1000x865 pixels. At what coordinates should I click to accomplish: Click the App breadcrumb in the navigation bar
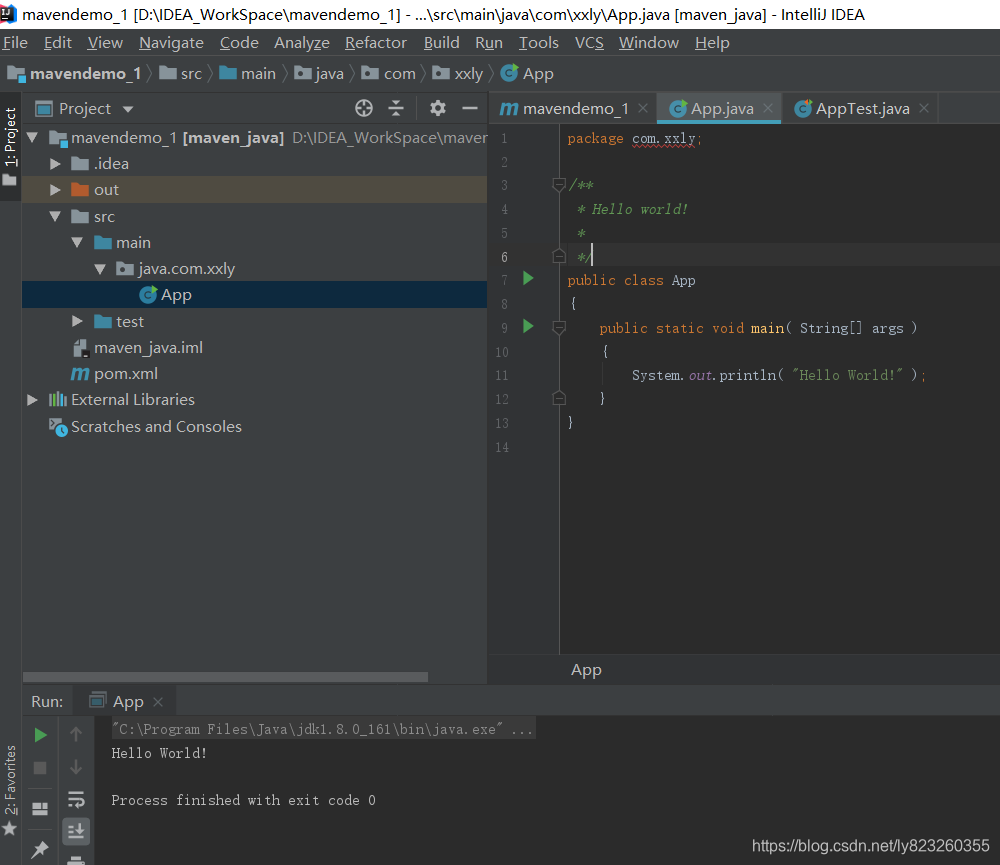527,74
